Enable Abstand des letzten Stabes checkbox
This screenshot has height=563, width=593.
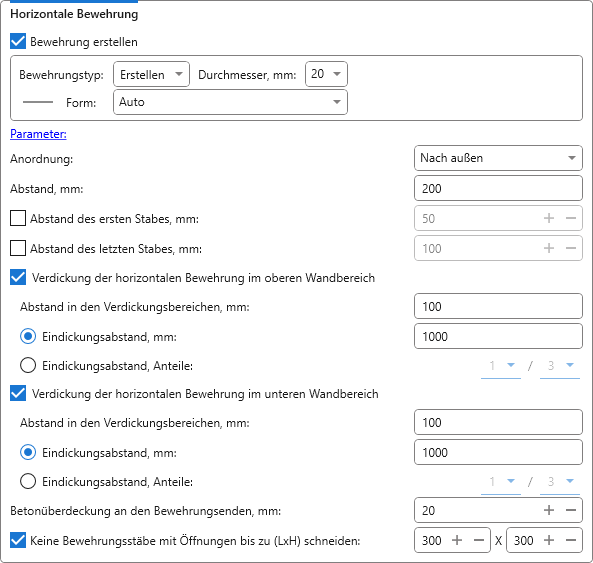point(18,248)
